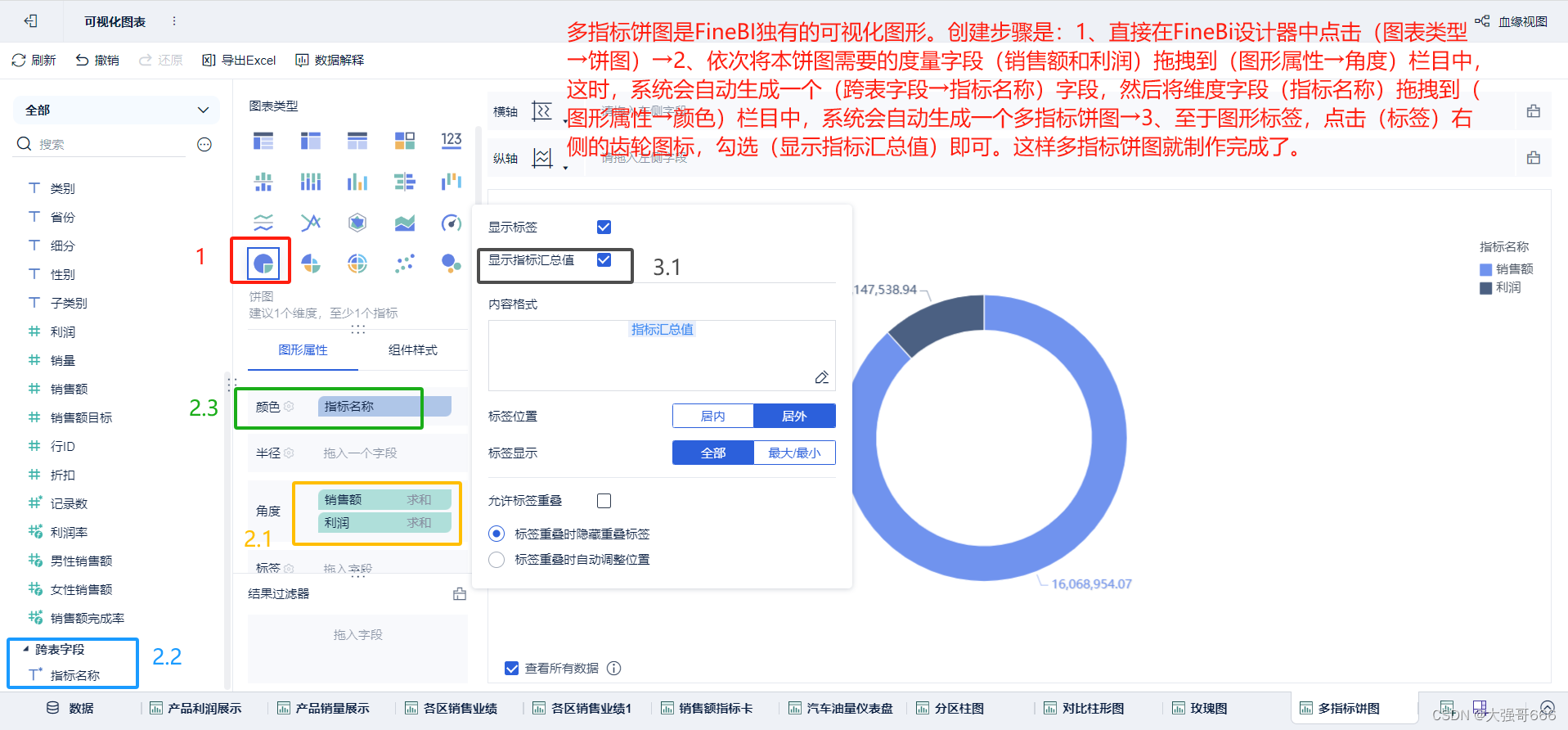Viewport: 1568px width, 730px height.
Task: Open the 销售额指标卡 sheet tab
Action: click(x=708, y=708)
